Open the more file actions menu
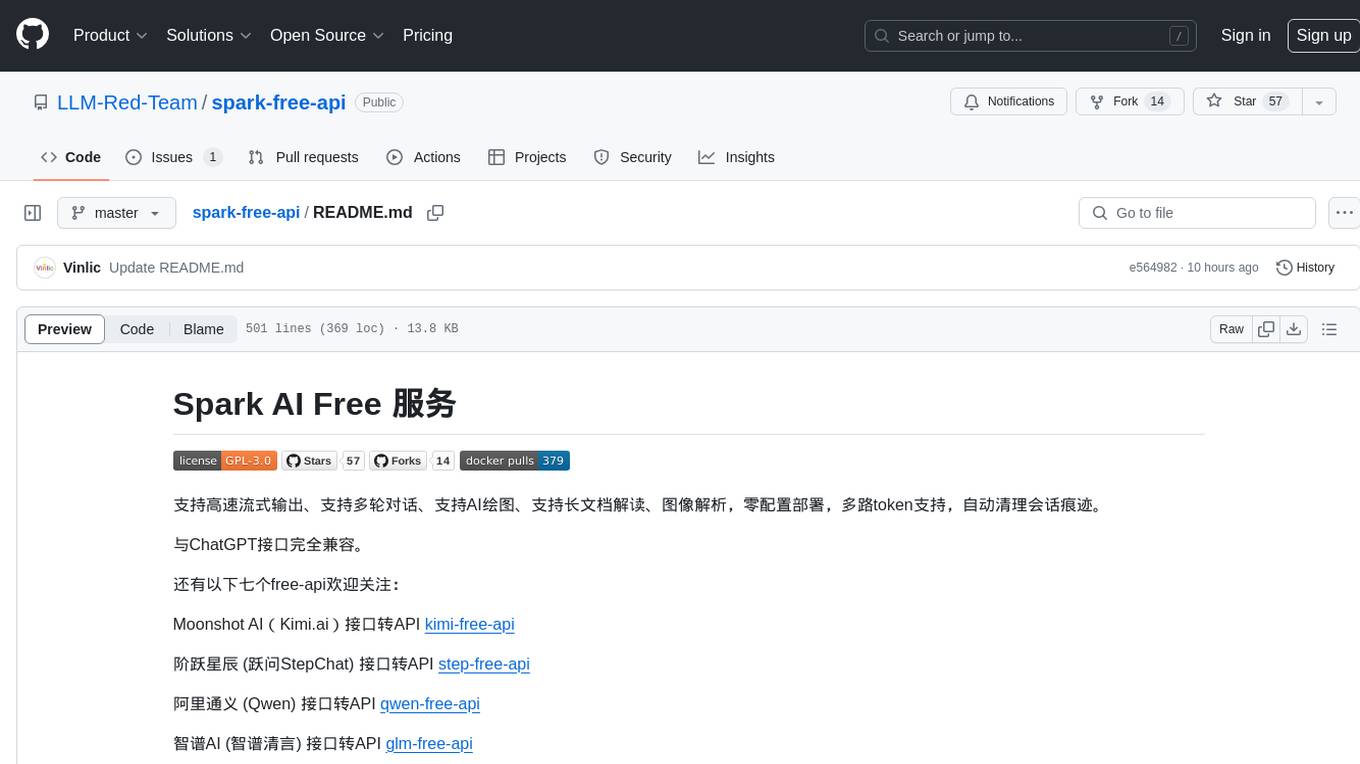The image size is (1360, 764). (x=1344, y=213)
